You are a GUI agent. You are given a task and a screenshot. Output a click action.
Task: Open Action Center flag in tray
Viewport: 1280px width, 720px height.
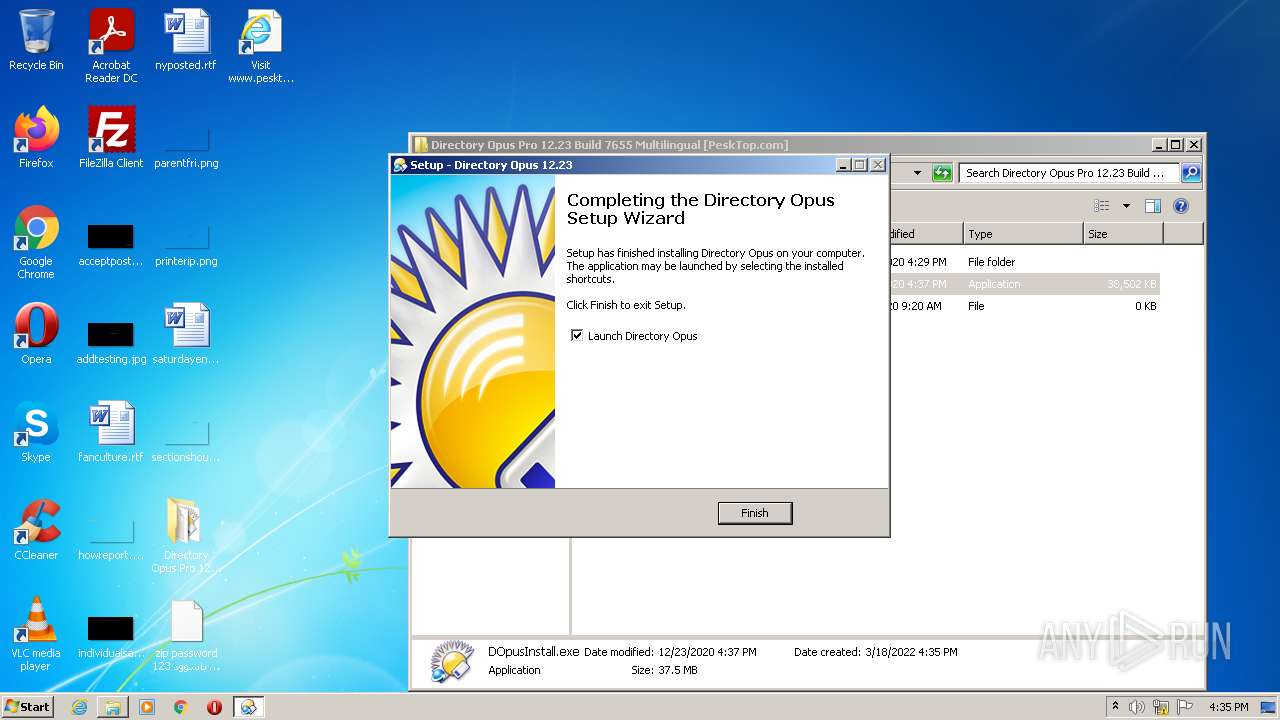[1185, 707]
